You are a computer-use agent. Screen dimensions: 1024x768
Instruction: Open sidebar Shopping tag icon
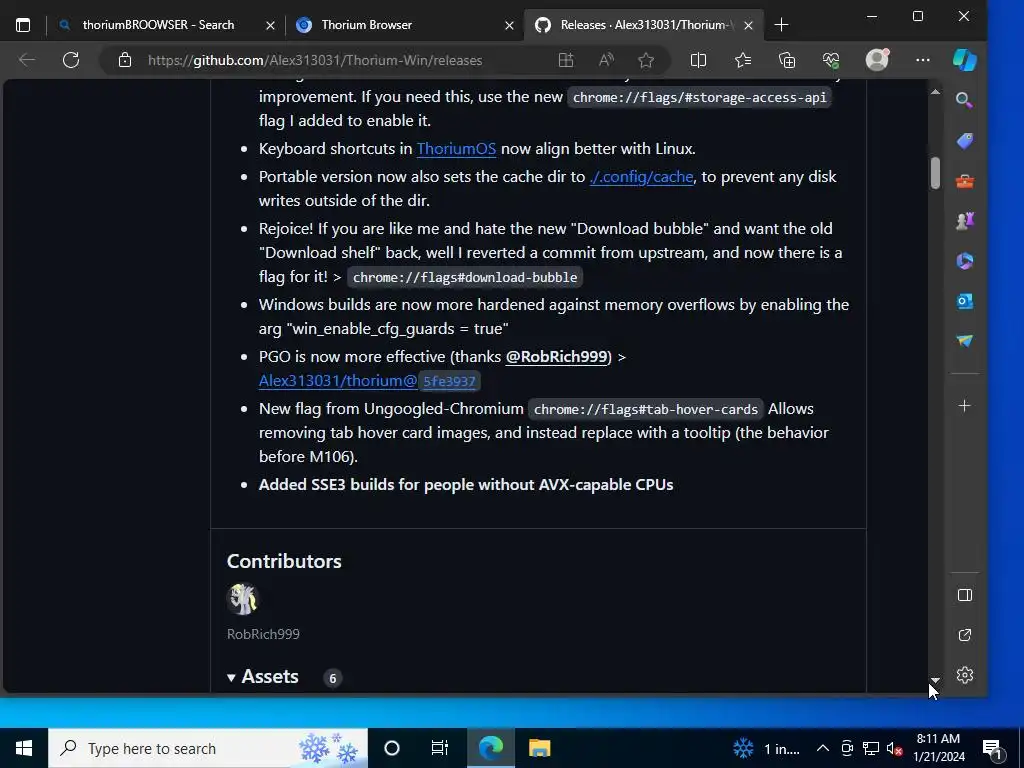(965, 140)
